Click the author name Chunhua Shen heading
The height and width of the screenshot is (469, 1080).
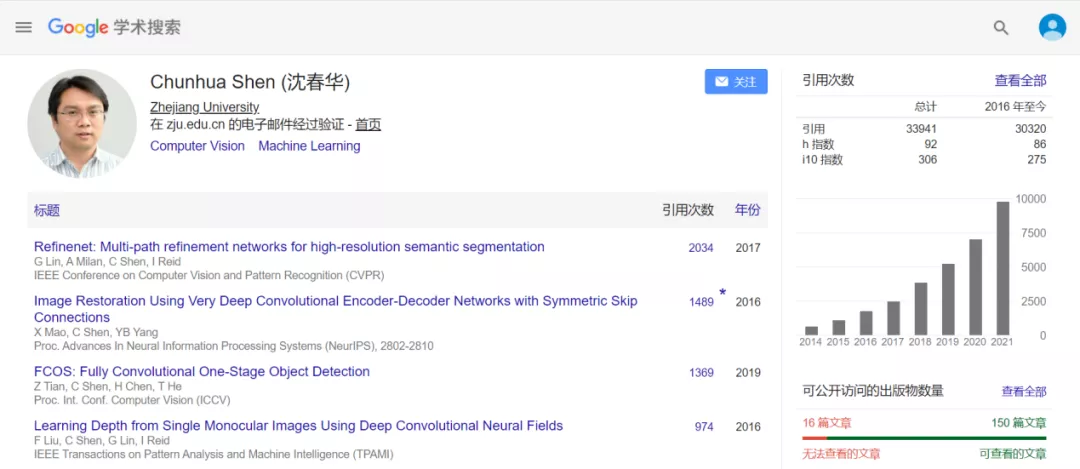tap(250, 82)
